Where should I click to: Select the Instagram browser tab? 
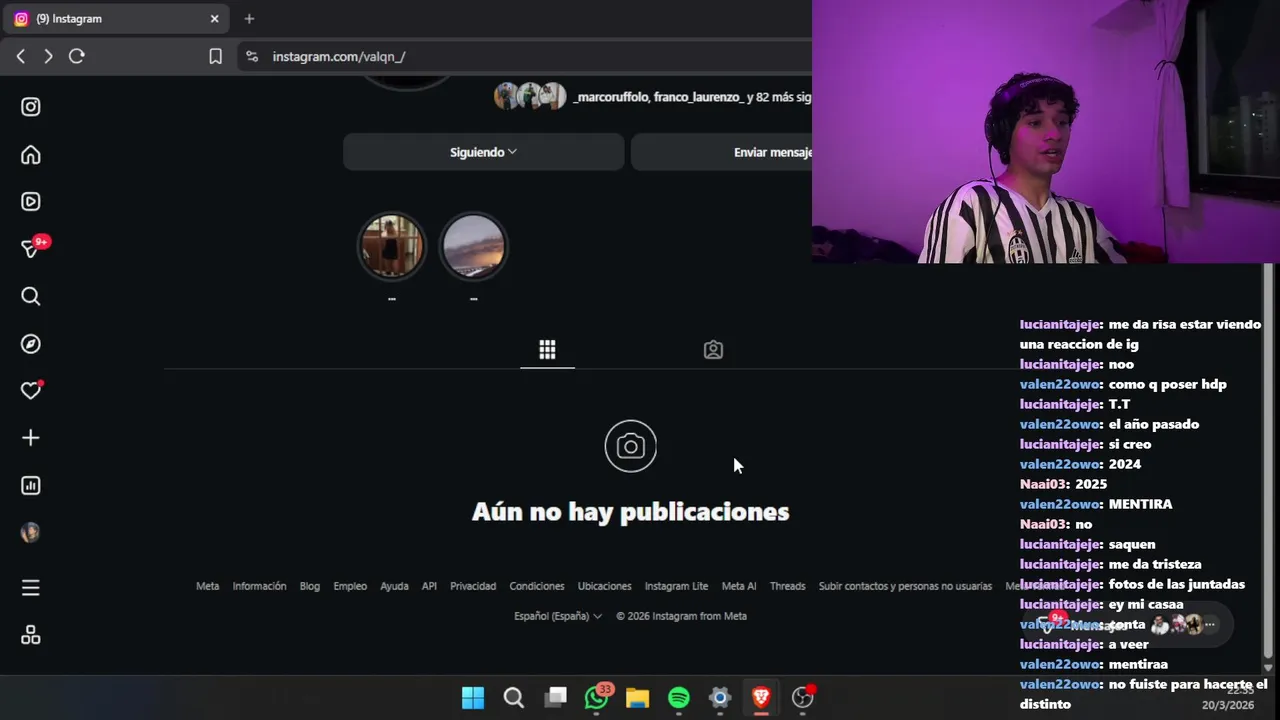(x=116, y=18)
